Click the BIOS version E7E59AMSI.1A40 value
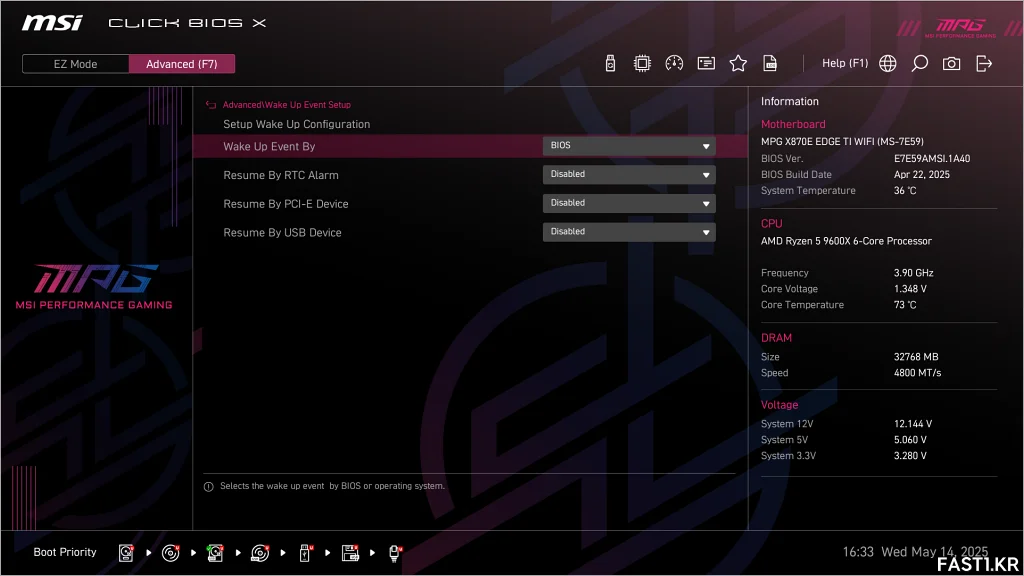This screenshot has height=576, width=1024. [932, 159]
